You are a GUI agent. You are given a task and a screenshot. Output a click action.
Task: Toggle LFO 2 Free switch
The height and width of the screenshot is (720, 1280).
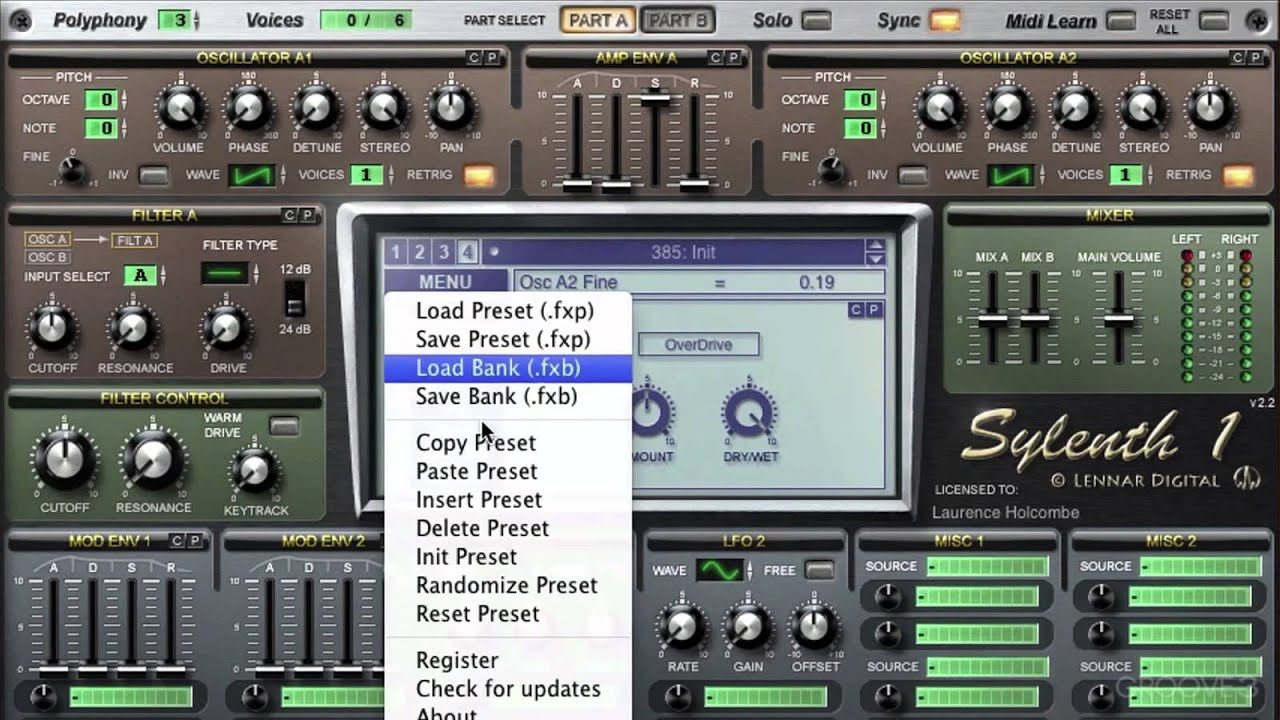tap(820, 571)
